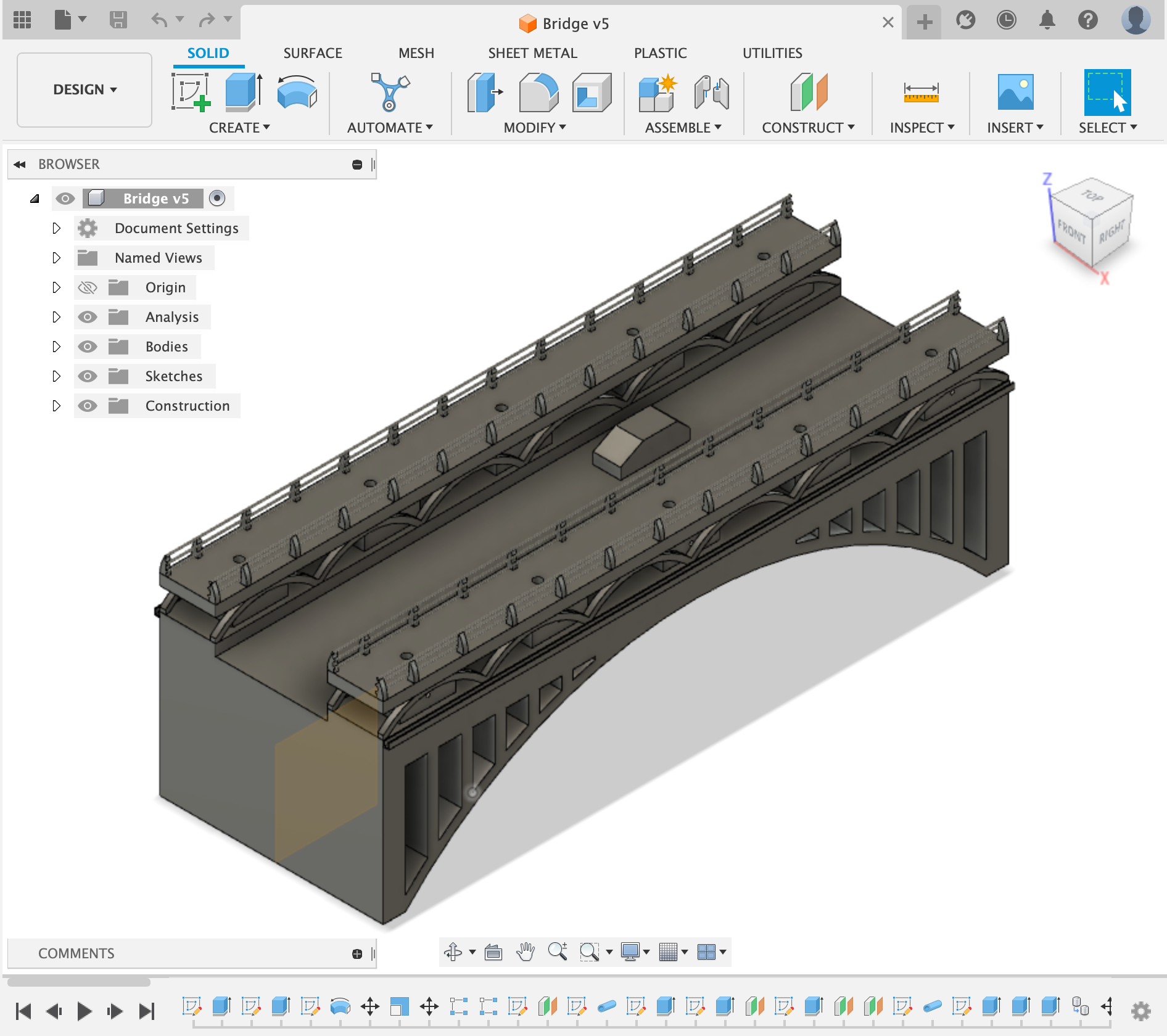1167x1036 pixels.
Task: Open the Extrude tool
Action: click(241, 92)
